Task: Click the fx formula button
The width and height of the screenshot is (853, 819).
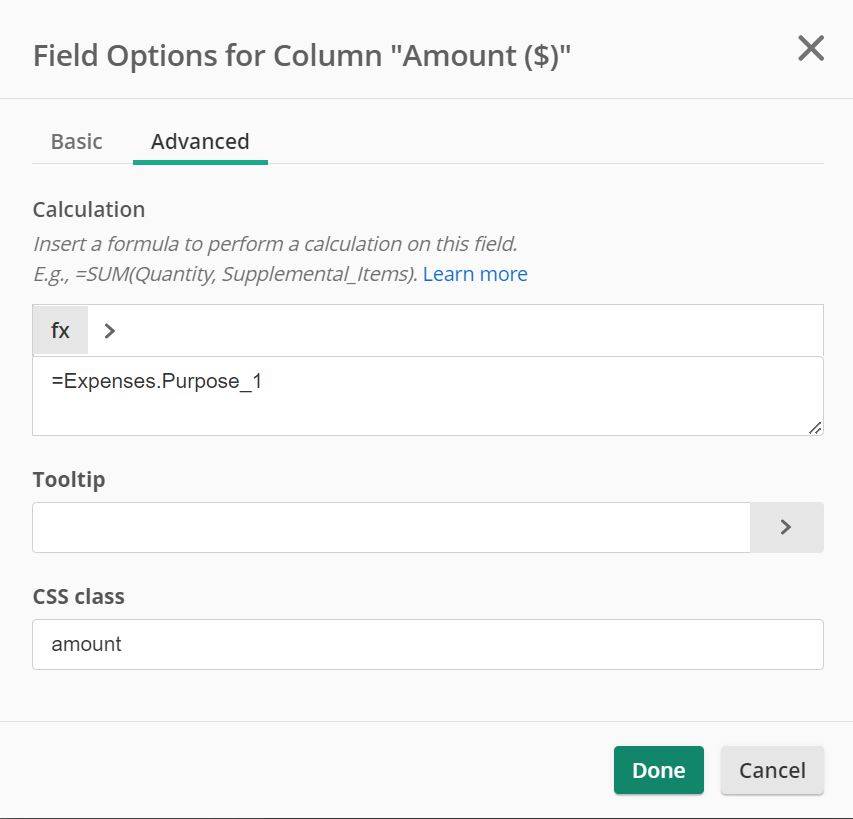Action: (x=60, y=331)
